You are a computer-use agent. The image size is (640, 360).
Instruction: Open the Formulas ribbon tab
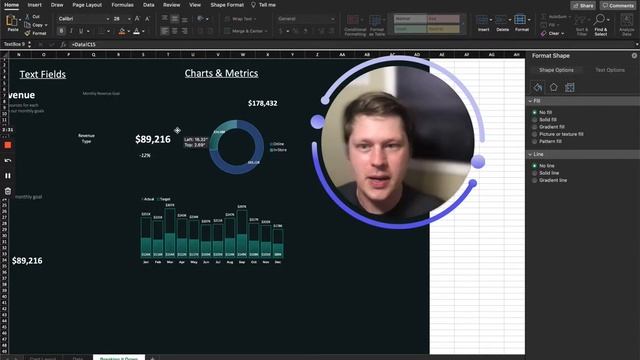122,5
